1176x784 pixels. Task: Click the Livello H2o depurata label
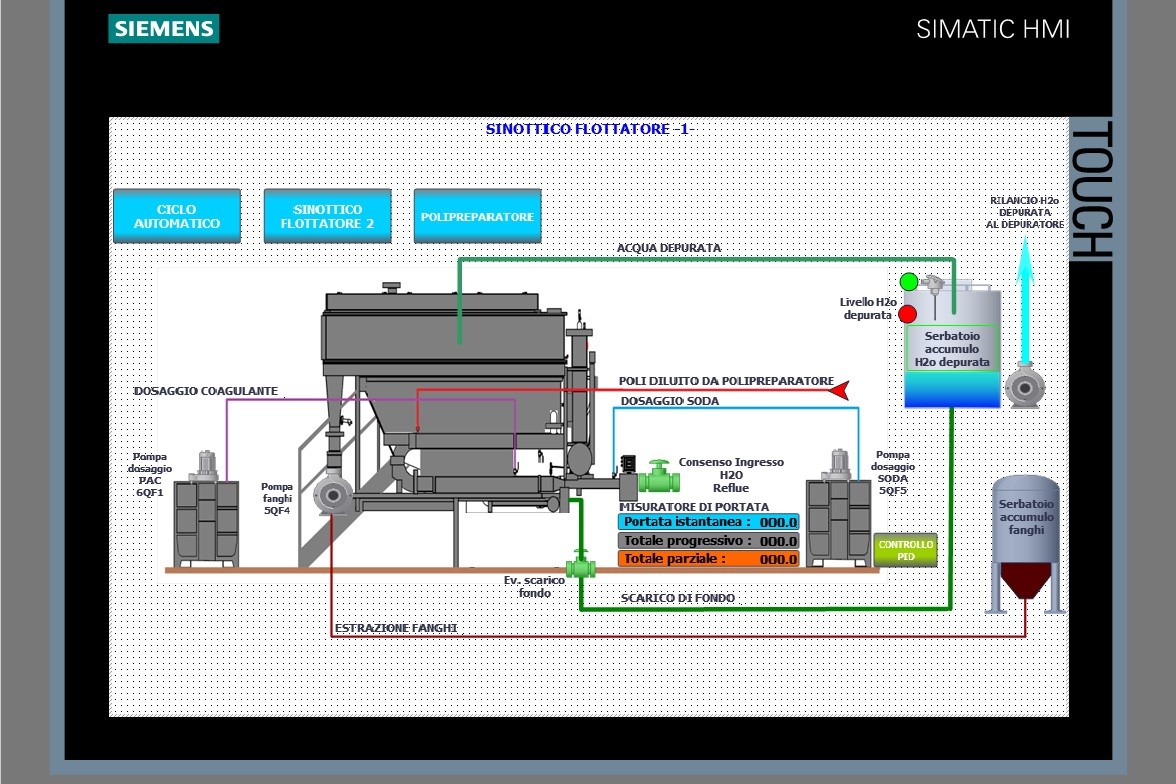[868, 308]
